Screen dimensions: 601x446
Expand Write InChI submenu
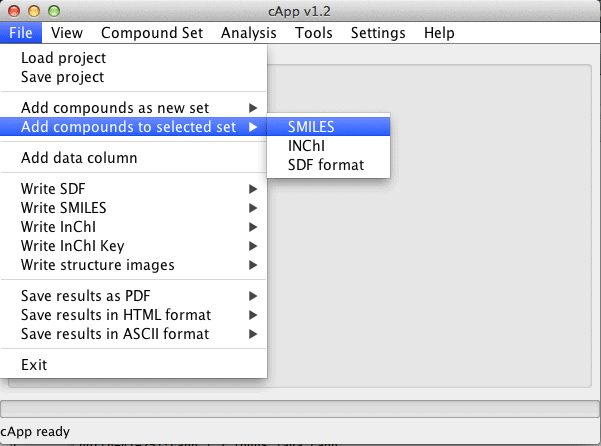point(133,227)
